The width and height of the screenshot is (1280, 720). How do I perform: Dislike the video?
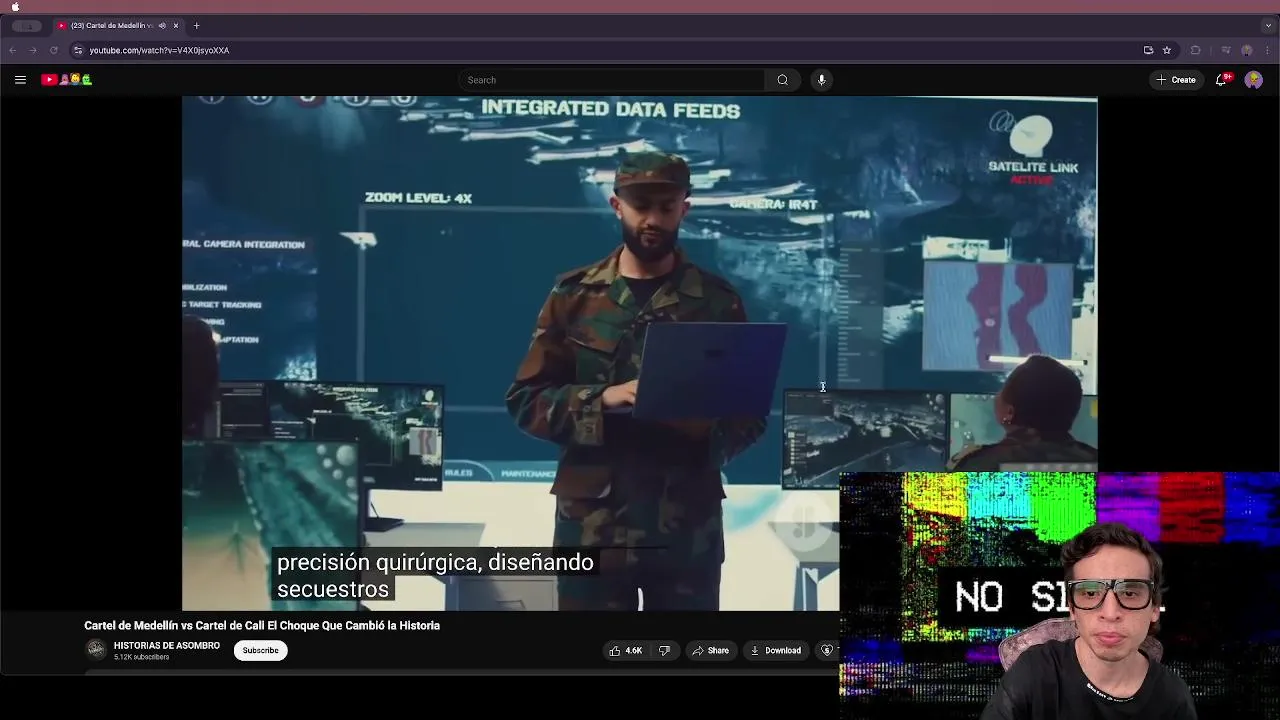click(x=664, y=650)
